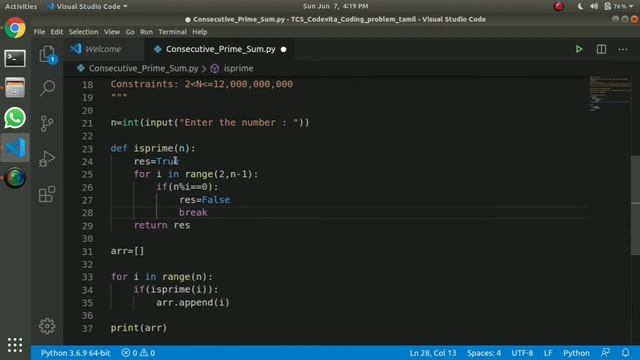Open the Extensions view
This screenshot has width=640, height=360.
tap(47, 194)
